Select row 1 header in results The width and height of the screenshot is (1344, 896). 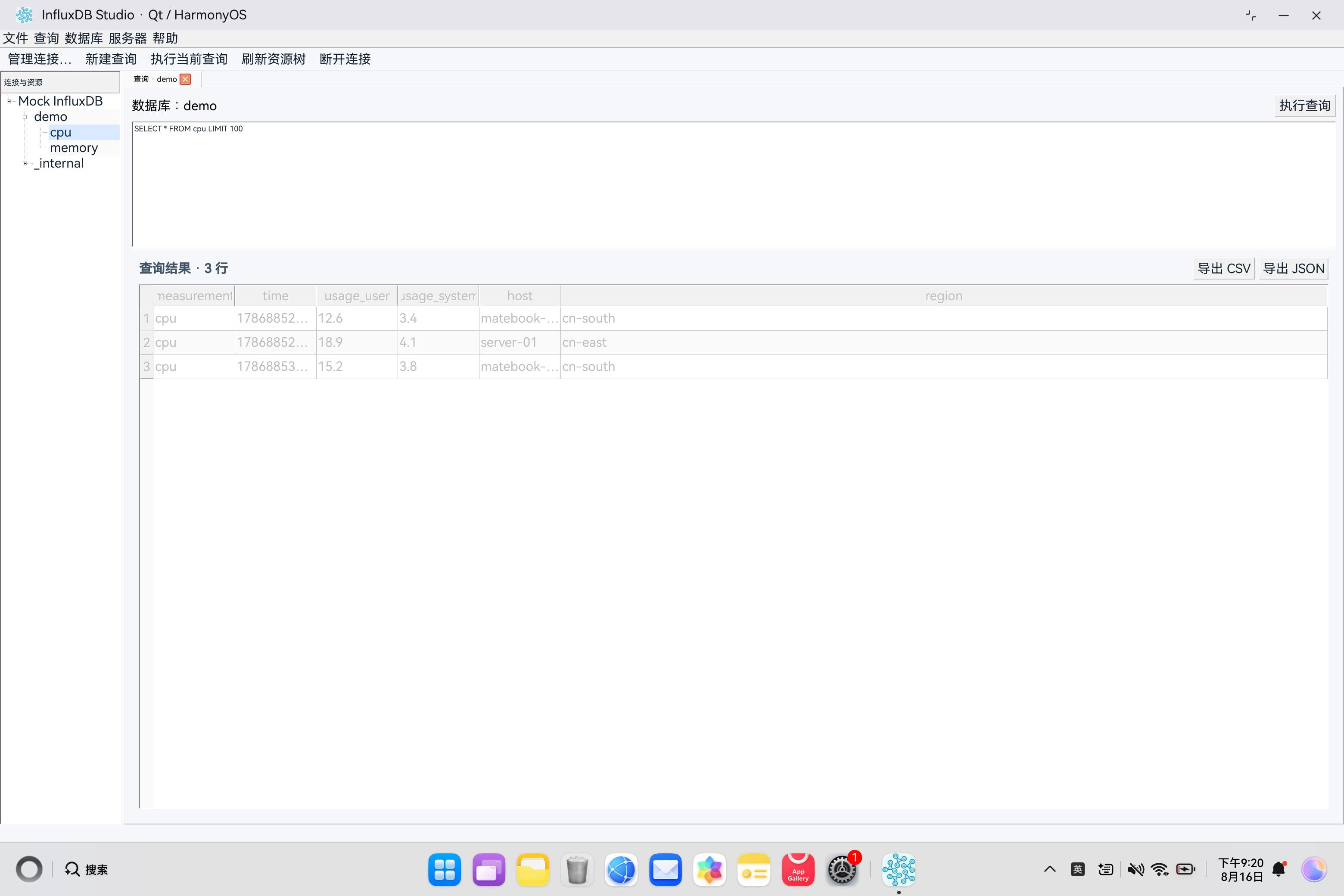tap(147, 318)
